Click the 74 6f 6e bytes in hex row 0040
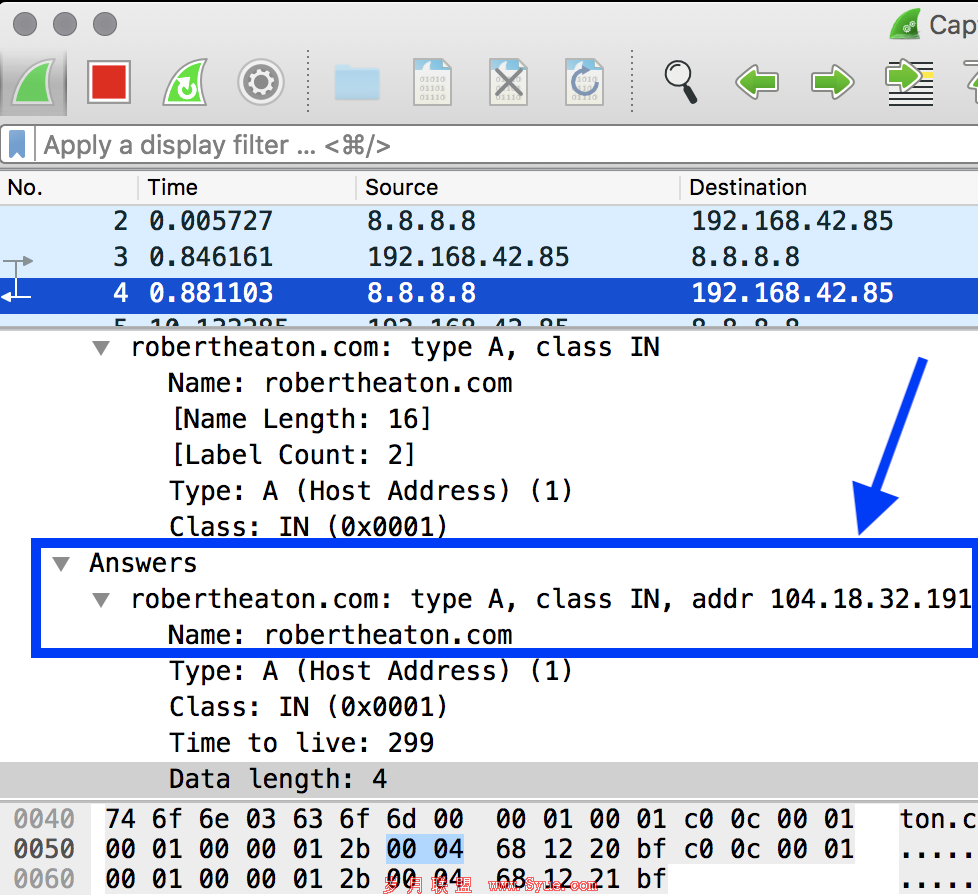This screenshot has height=895, width=978. click(167, 819)
